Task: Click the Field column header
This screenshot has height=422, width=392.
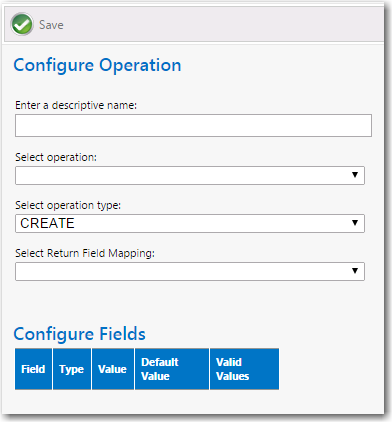Action: [x=33, y=369]
